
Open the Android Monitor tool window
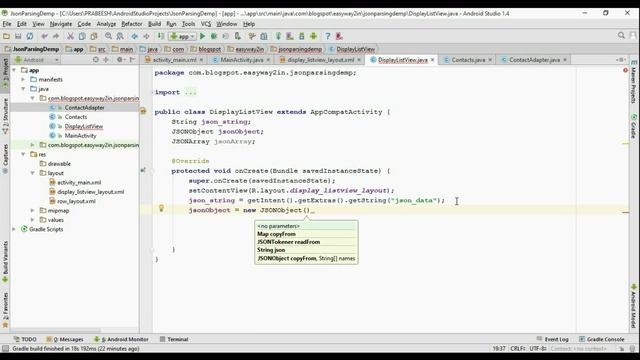121,339
